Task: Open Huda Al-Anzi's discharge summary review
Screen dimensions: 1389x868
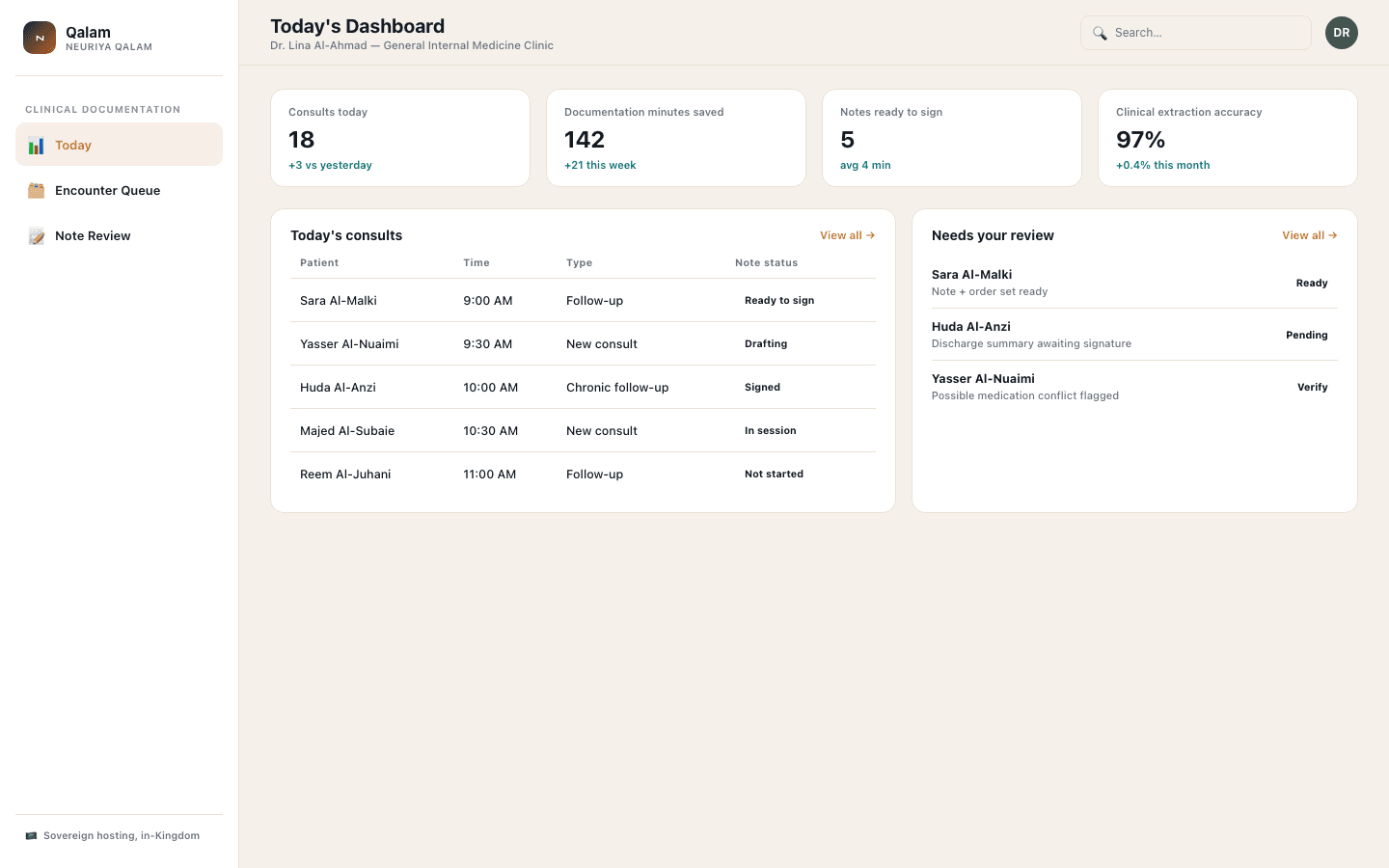Action: point(1134,335)
